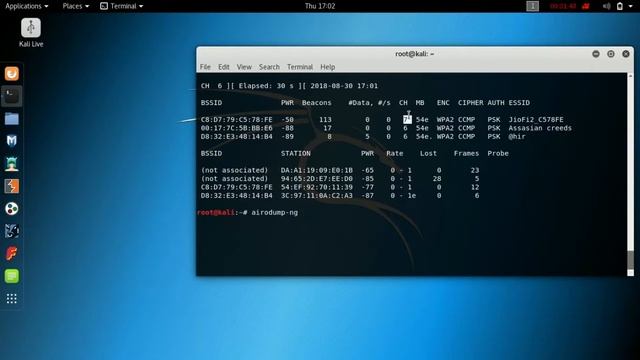Click the Probe column header

click(498, 153)
